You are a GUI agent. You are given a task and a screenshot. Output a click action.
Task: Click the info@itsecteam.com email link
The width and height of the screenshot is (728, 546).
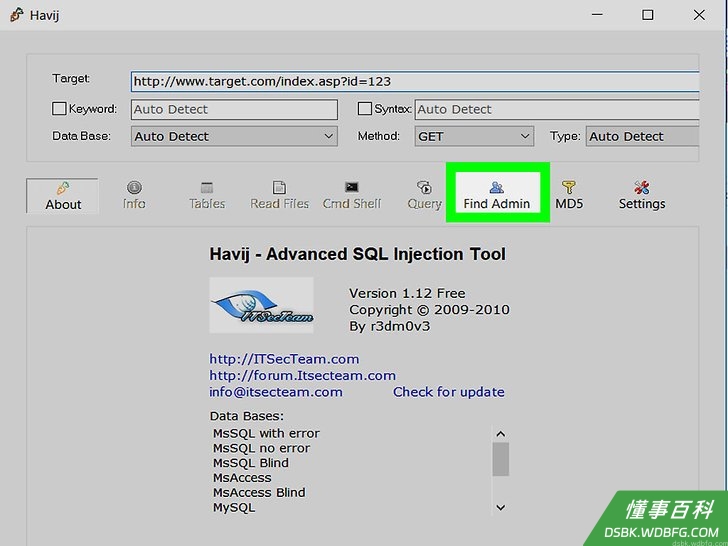[276, 392]
